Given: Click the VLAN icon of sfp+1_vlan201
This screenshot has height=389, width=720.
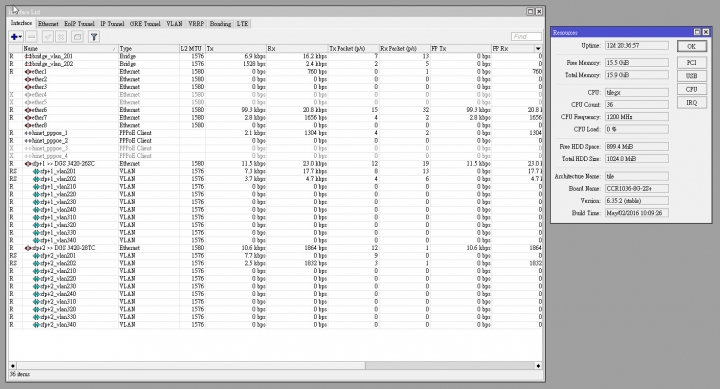Looking at the screenshot, I should tap(36, 171).
